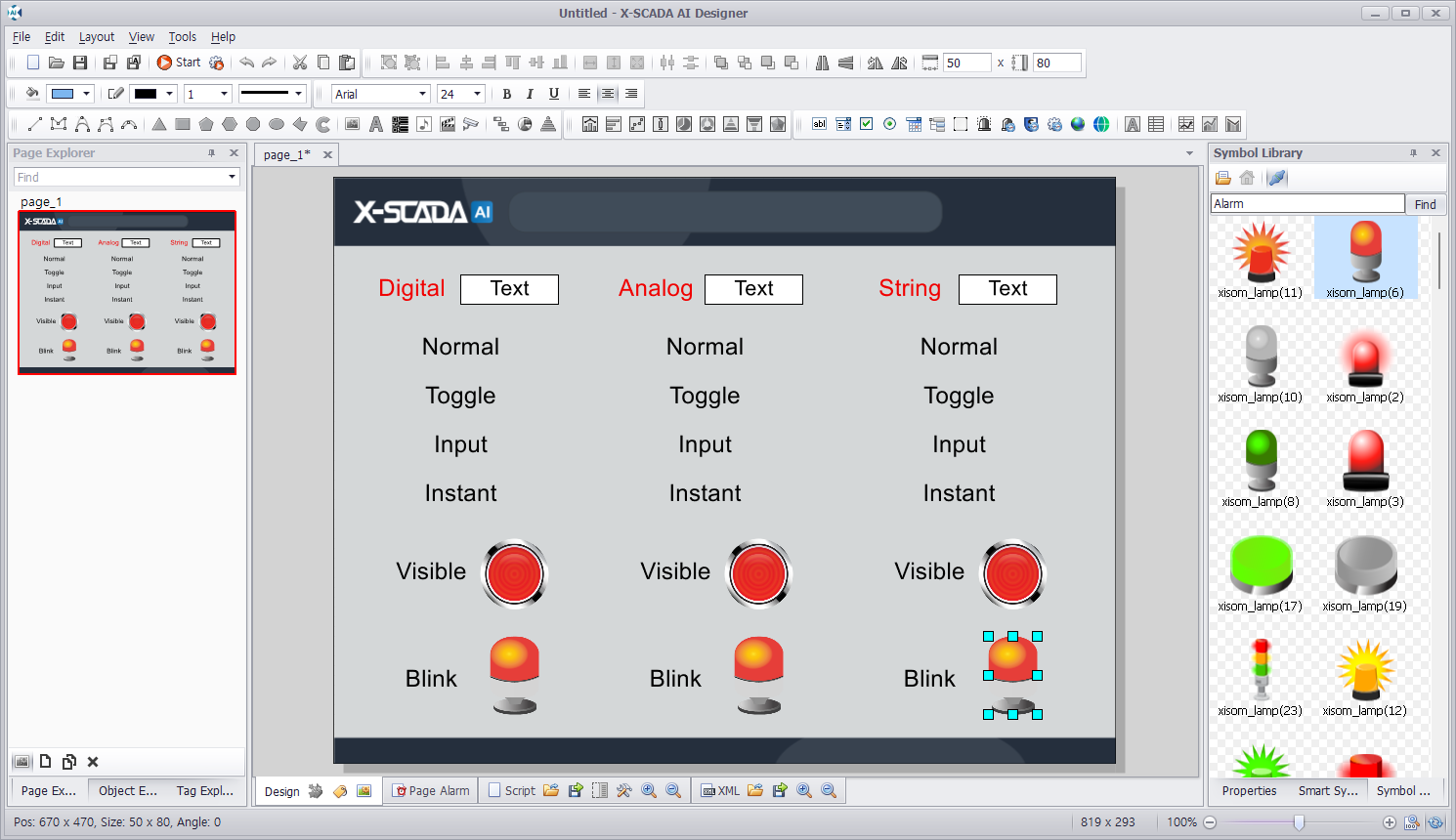The height and width of the screenshot is (840, 1456).
Task: Set text alignment to right
Action: pos(631,94)
